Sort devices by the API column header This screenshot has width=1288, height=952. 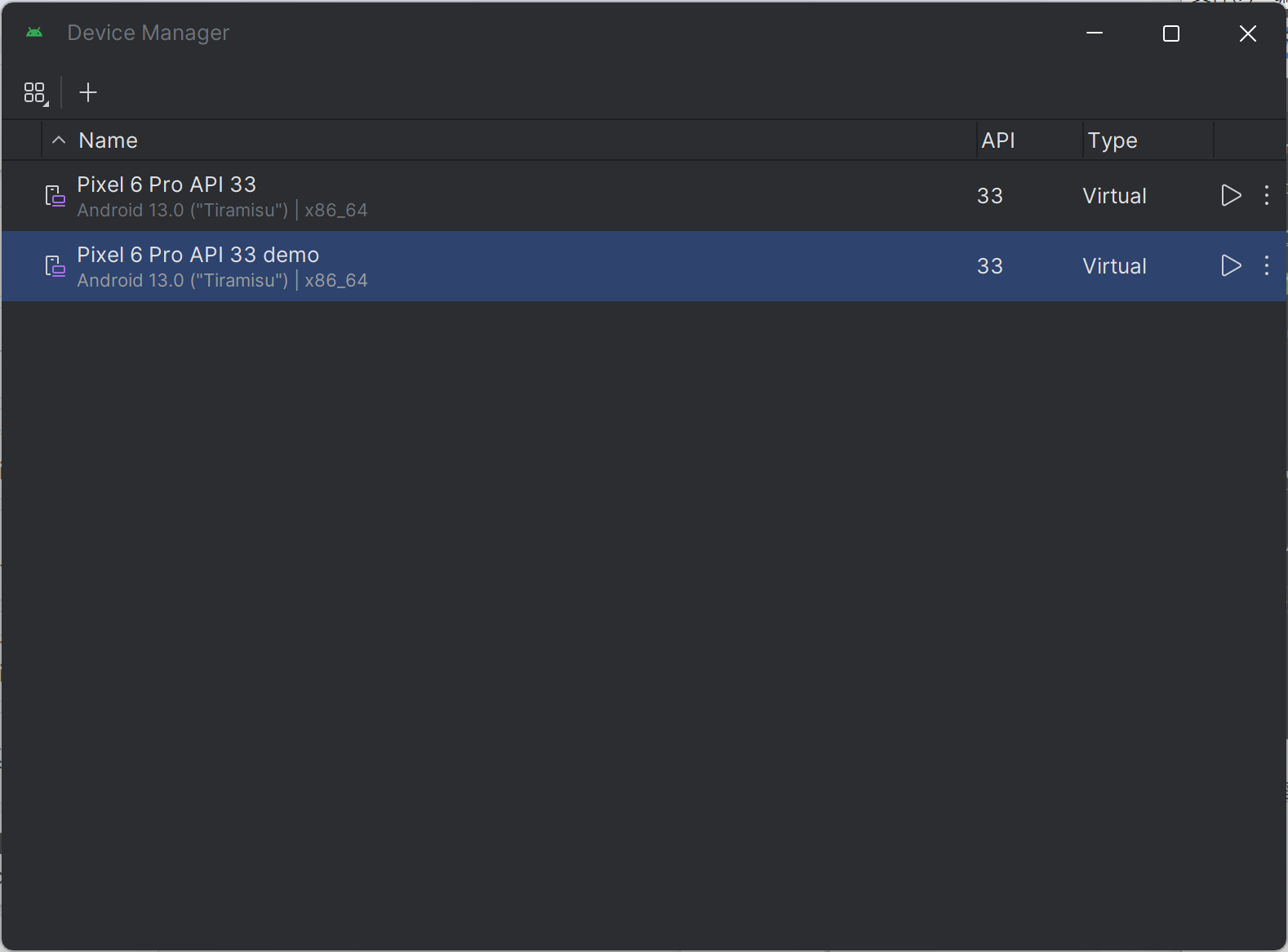pos(997,140)
